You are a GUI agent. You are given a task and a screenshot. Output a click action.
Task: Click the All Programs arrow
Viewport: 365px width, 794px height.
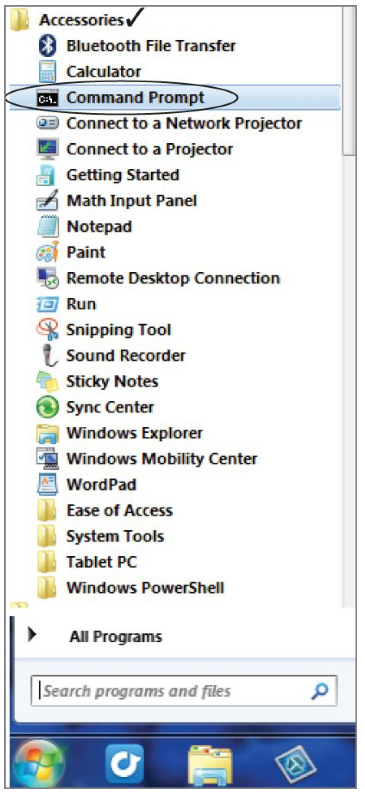pyautogui.click(x=32, y=635)
